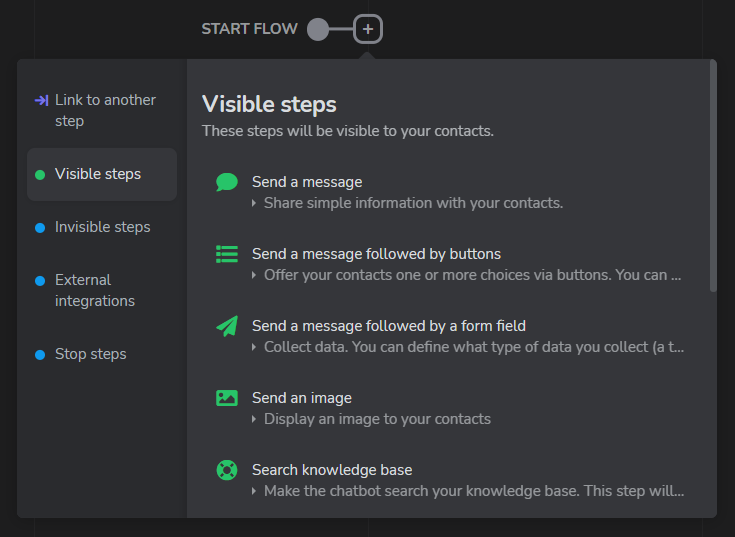
Task: Click the green list icon for buttons step
Action: pyautogui.click(x=227, y=254)
